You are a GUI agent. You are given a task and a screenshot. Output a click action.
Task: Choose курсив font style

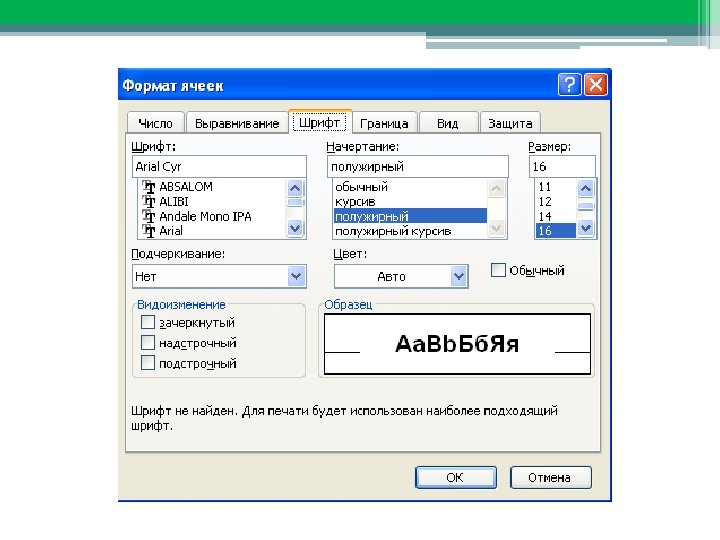410,202
